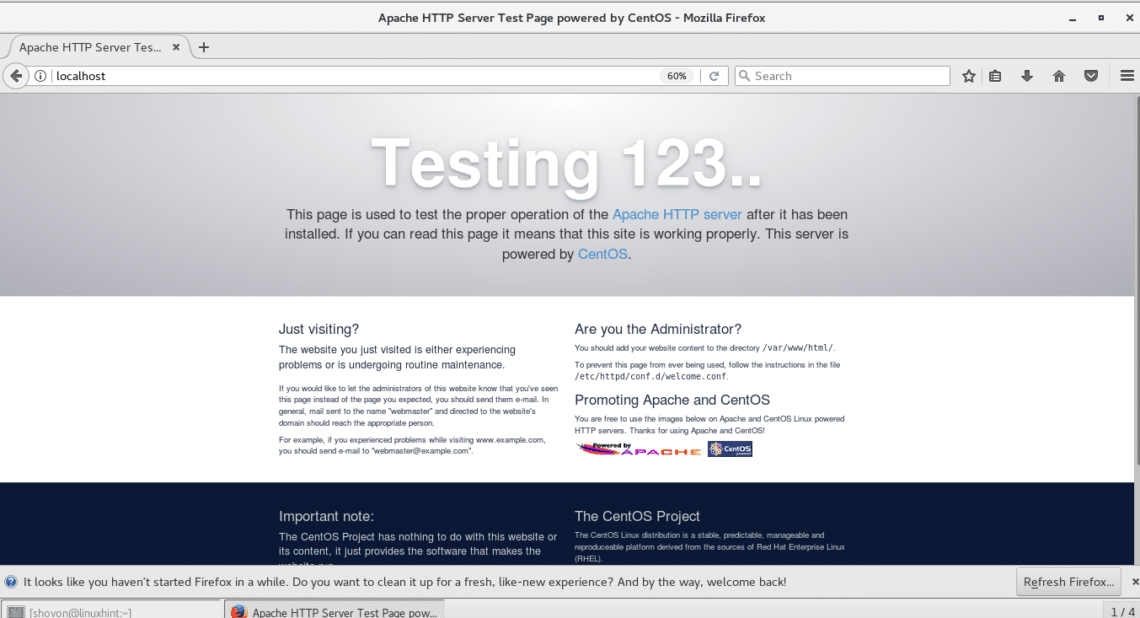Click The CentOS Project heading
The image size is (1140, 618).
pos(637,516)
